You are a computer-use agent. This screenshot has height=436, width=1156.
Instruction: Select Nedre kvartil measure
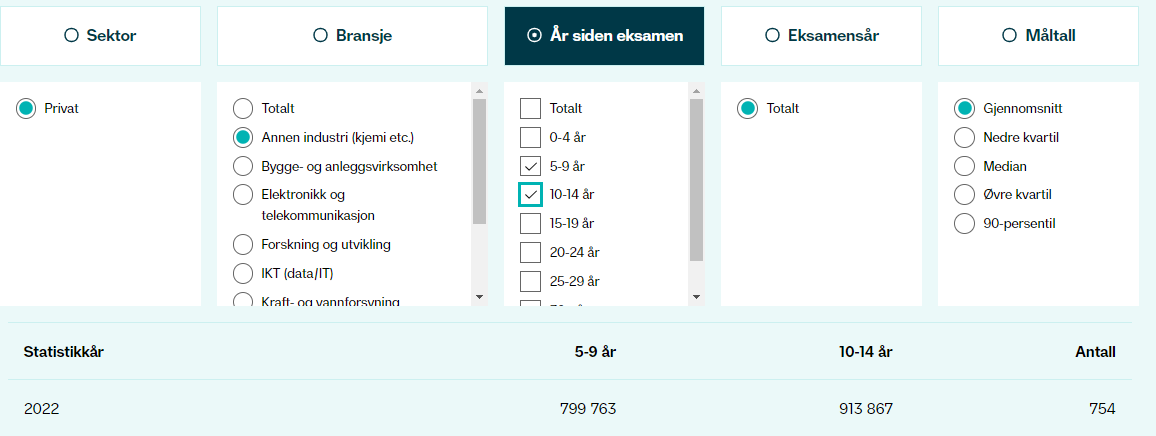[x=964, y=137]
